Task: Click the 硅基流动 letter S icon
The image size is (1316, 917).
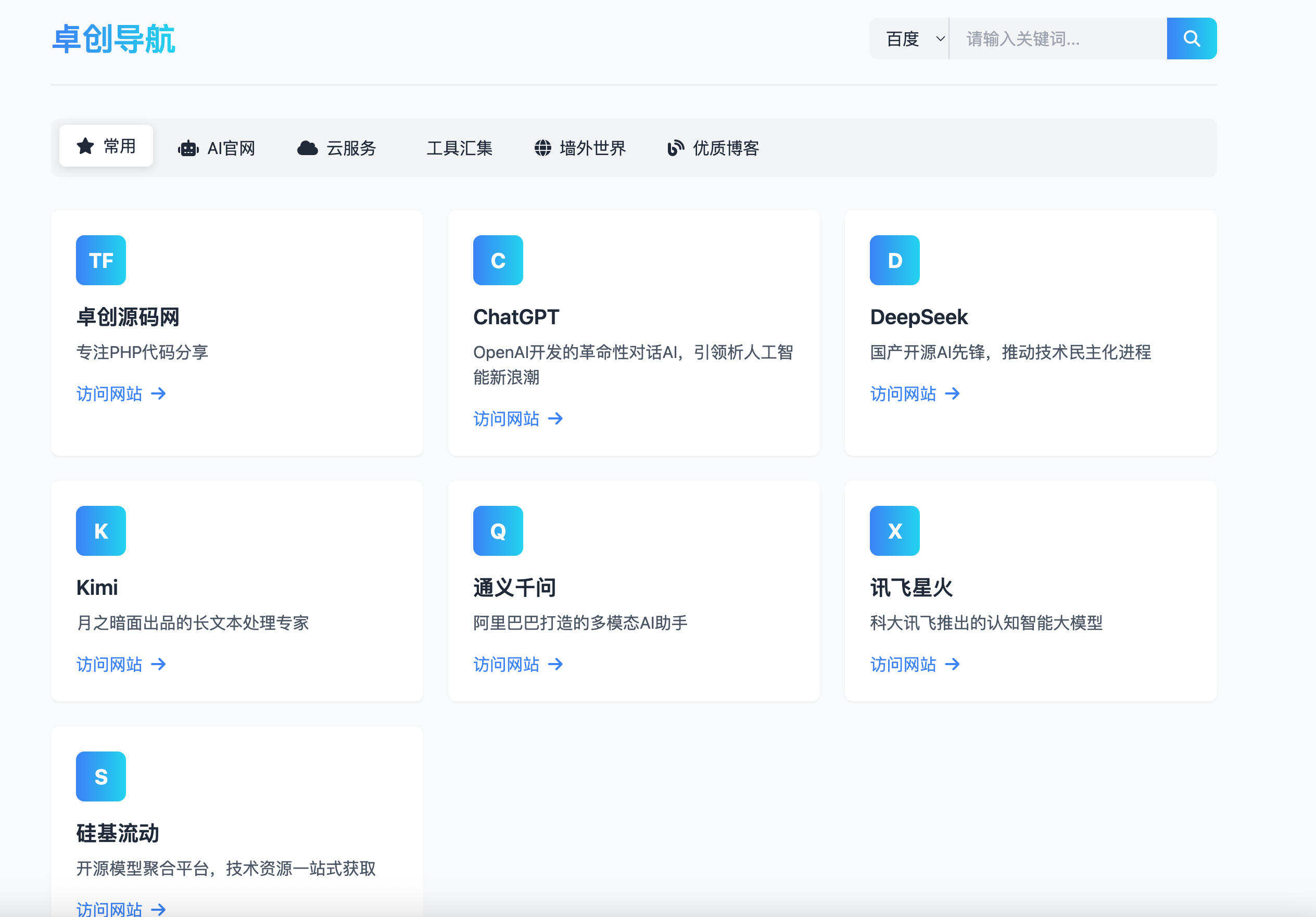Action: coord(100,776)
